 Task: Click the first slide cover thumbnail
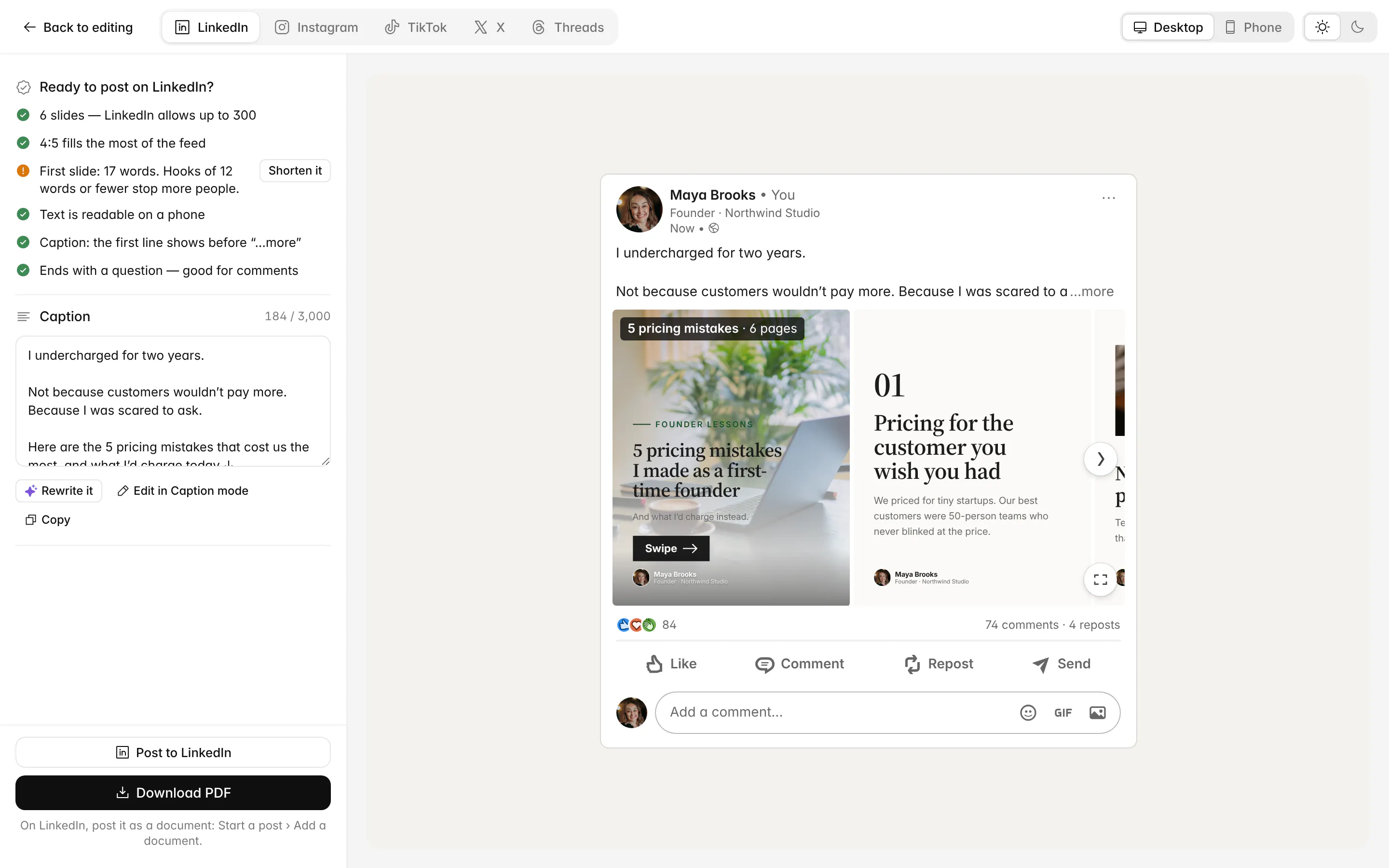point(731,458)
